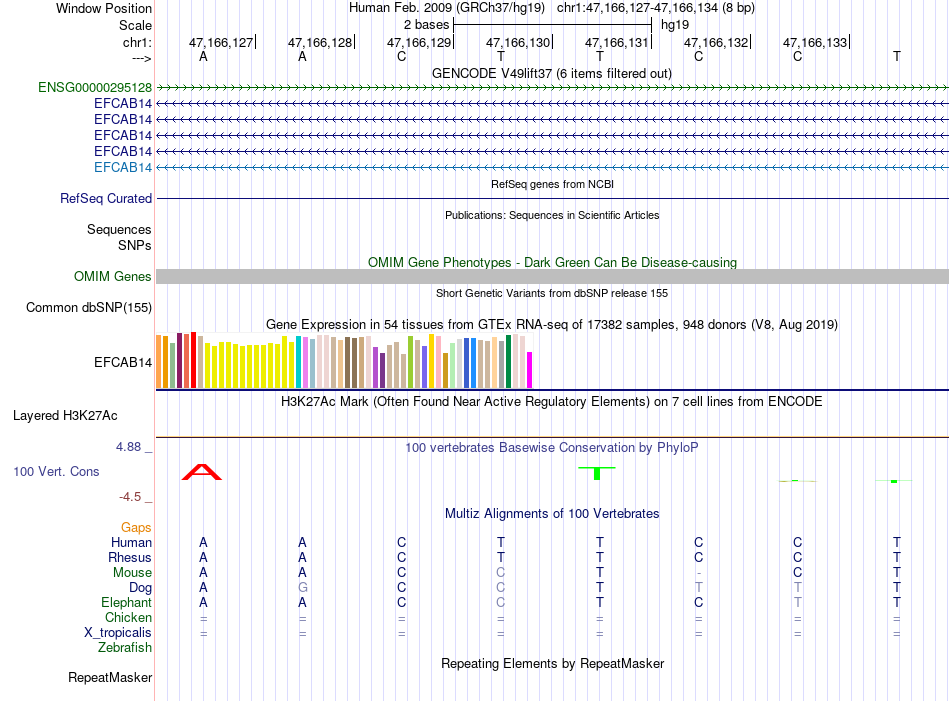
Task: Click the Rhesus species row label
Action: click(130, 557)
